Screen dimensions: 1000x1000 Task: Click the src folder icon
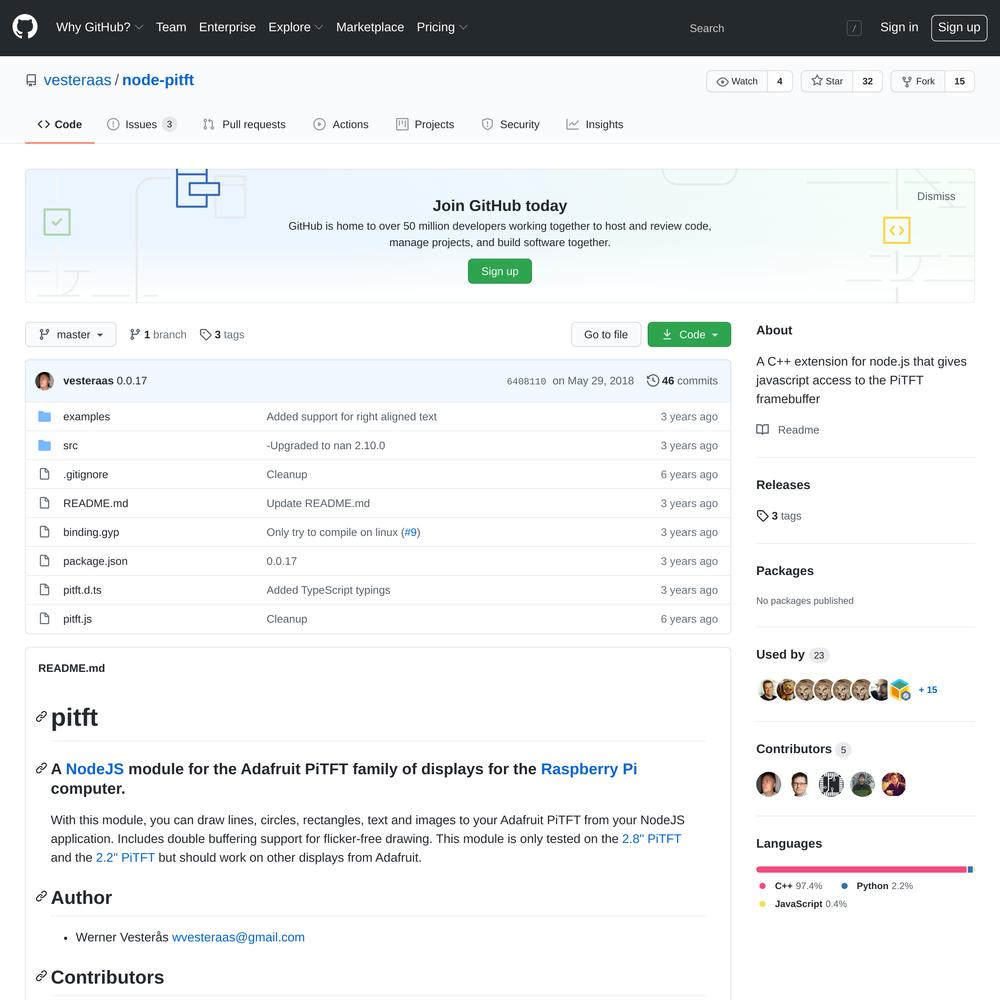click(45, 445)
